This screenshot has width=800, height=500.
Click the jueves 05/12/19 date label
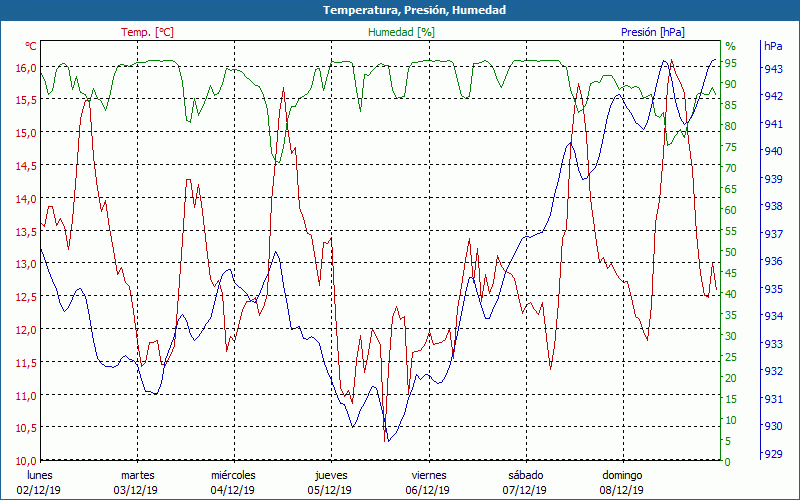(x=330, y=483)
